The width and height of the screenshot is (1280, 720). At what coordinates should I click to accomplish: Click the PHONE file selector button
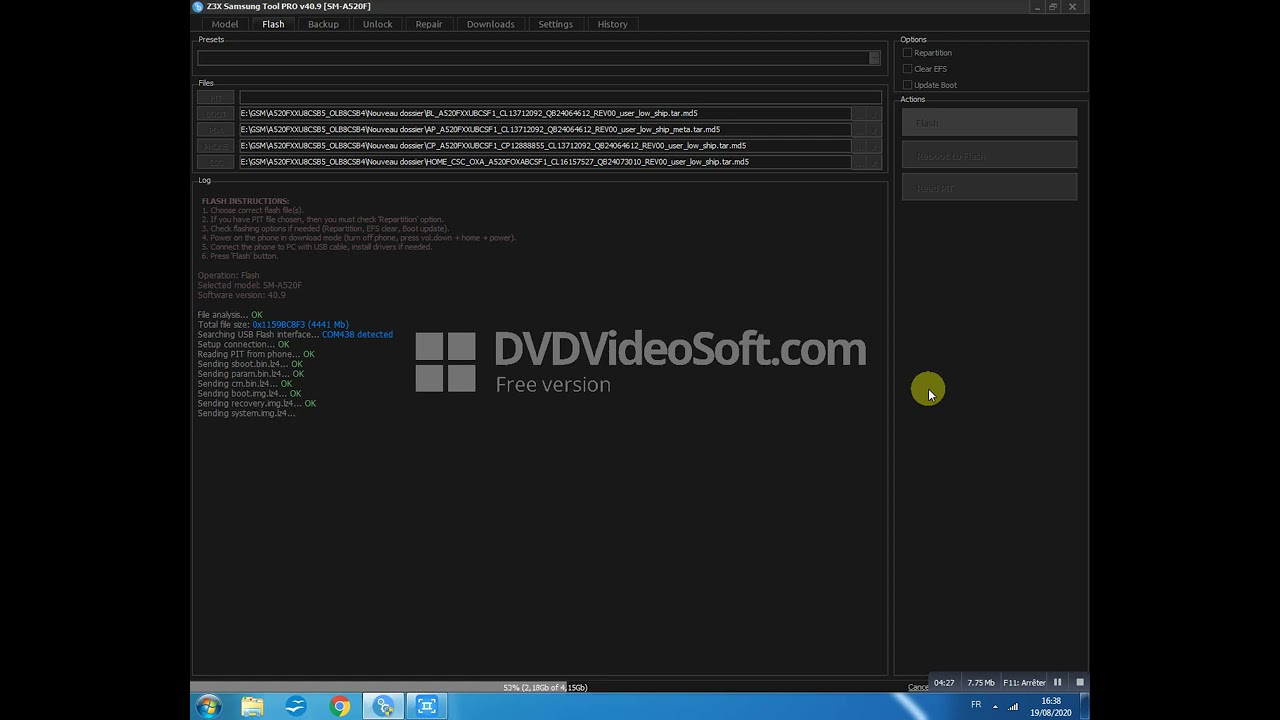pyautogui.click(x=216, y=146)
